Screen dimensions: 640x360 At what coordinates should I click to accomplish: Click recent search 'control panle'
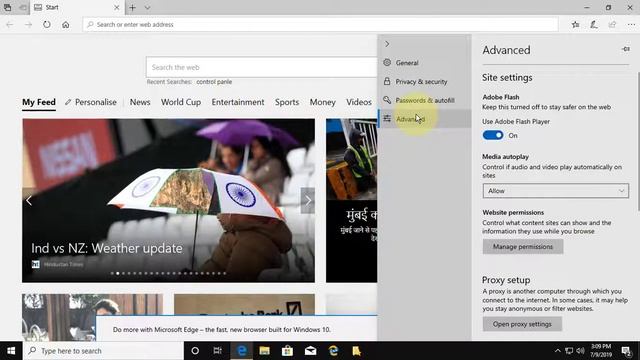[x=214, y=82]
